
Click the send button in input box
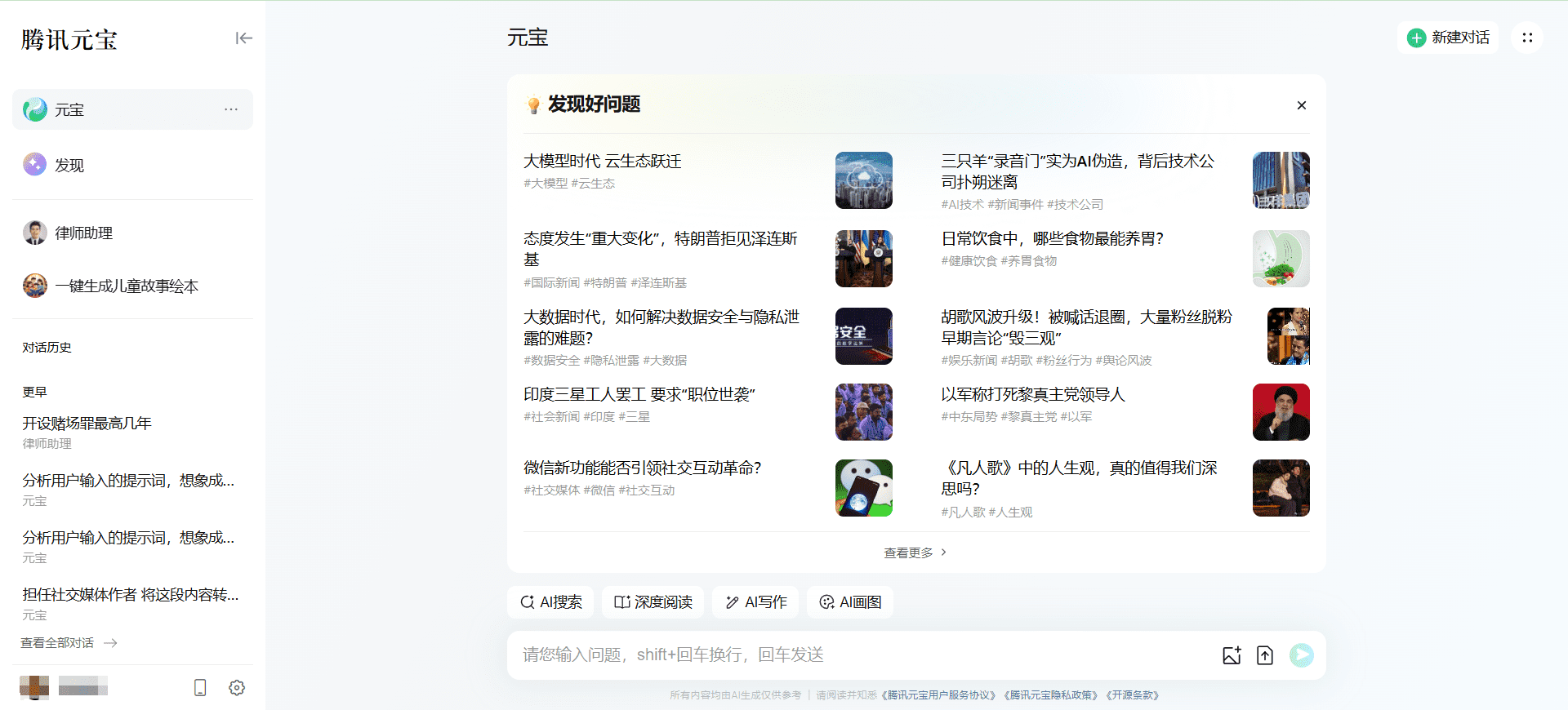[1302, 655]
